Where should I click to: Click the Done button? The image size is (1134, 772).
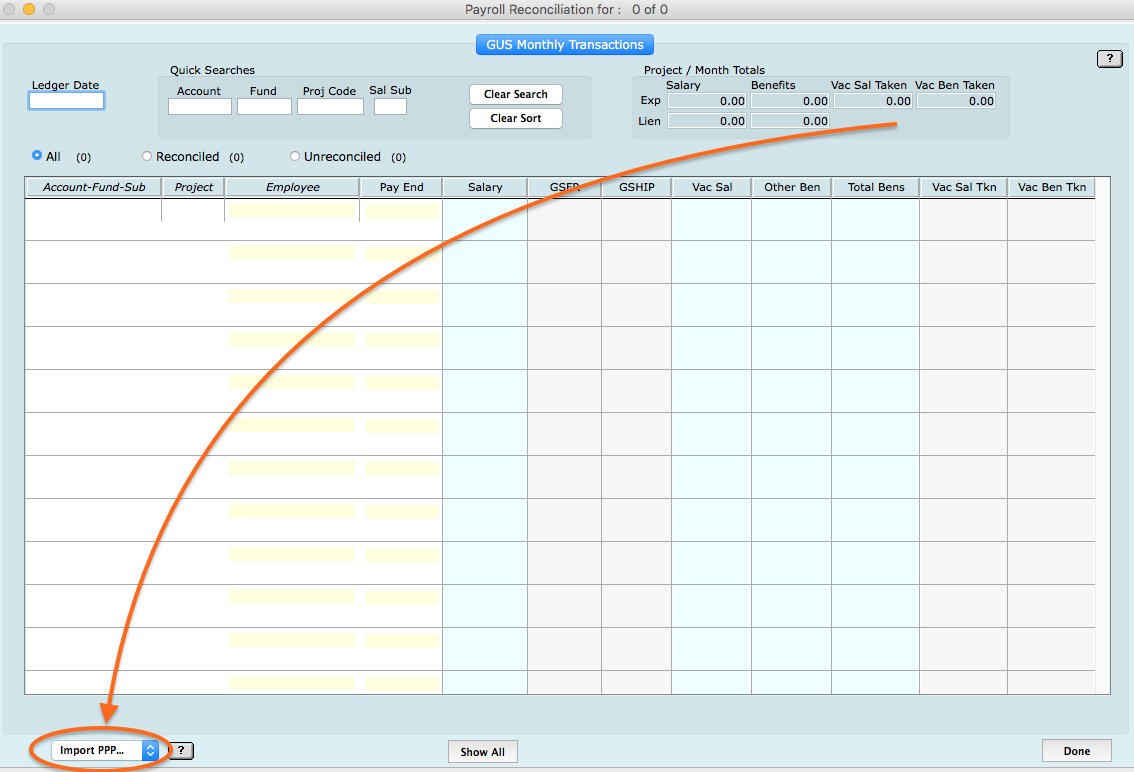point(1076,751)
